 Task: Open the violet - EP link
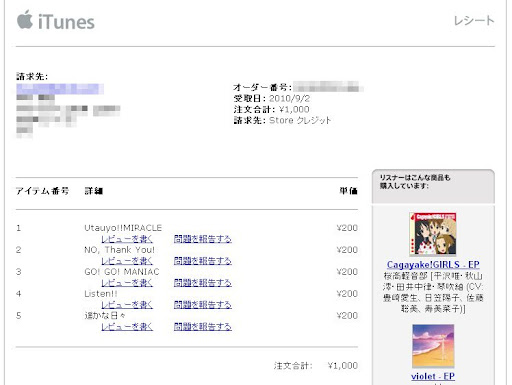[433, 376]
